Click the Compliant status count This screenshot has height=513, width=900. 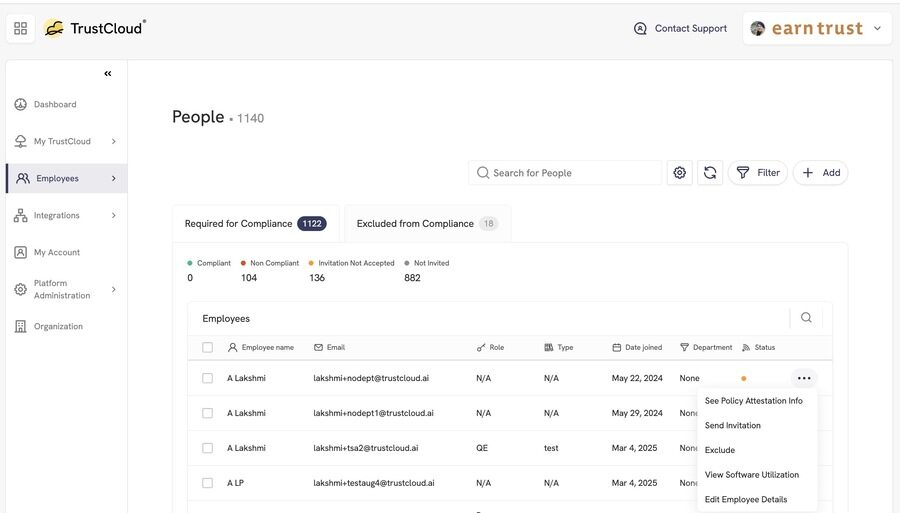click(x=190, y=278)
